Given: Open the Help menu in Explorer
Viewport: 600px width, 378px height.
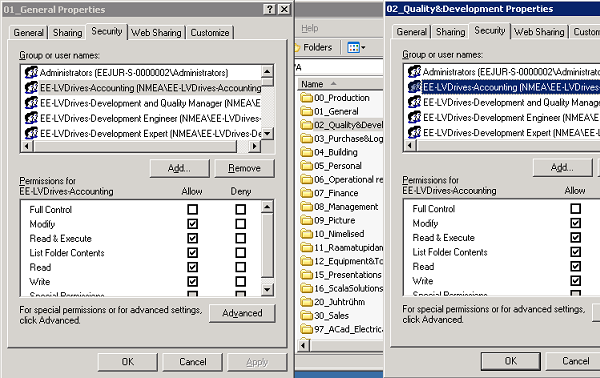Looking at the screenshot, I should (x=310, y=28).
